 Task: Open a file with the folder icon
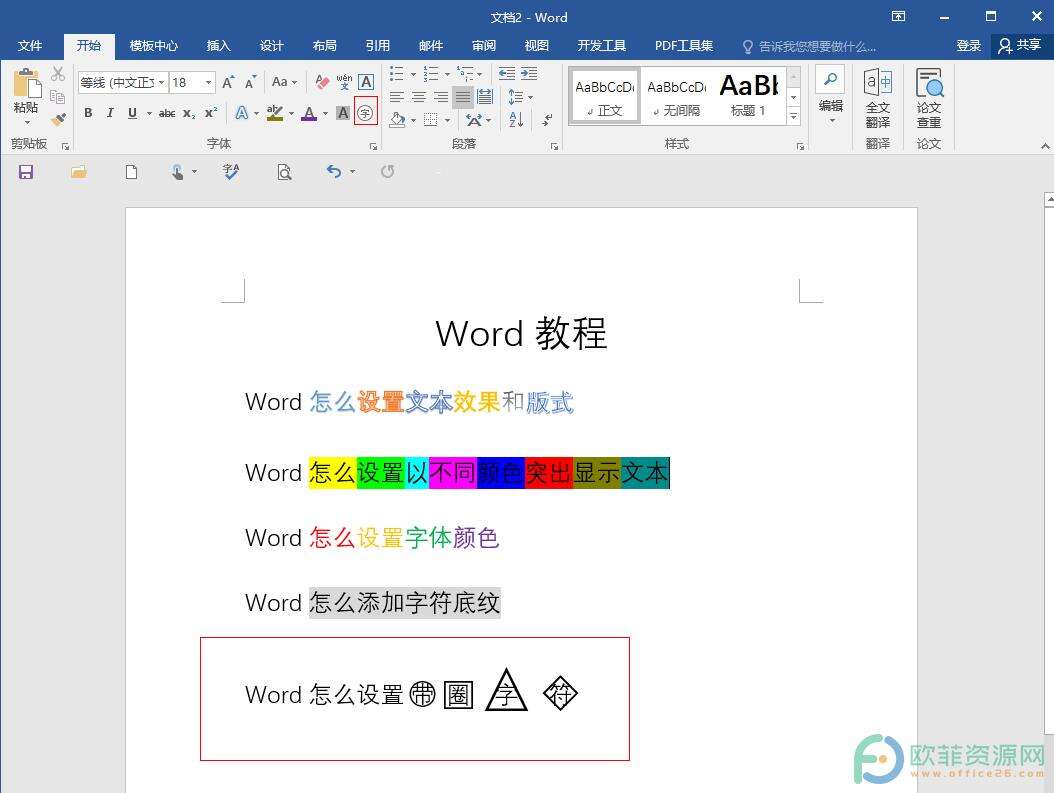pyautogui.click(x=79, y=172)
